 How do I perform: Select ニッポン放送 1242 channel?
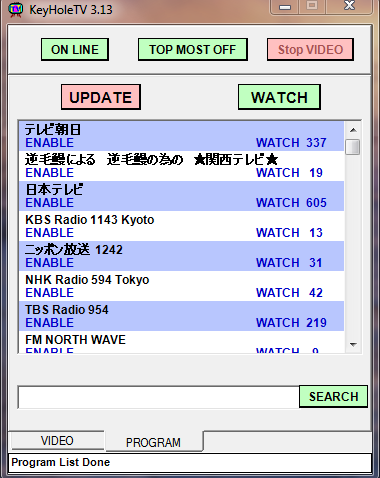click(x=181, y=256)
